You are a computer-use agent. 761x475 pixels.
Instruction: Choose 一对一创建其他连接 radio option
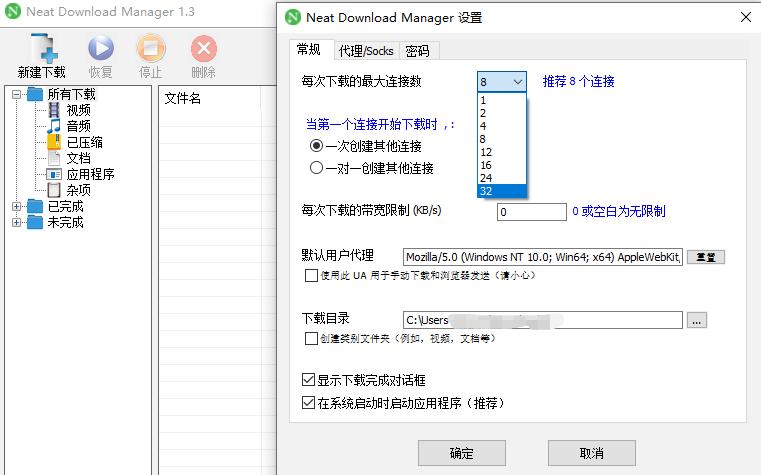click(317, 168)
